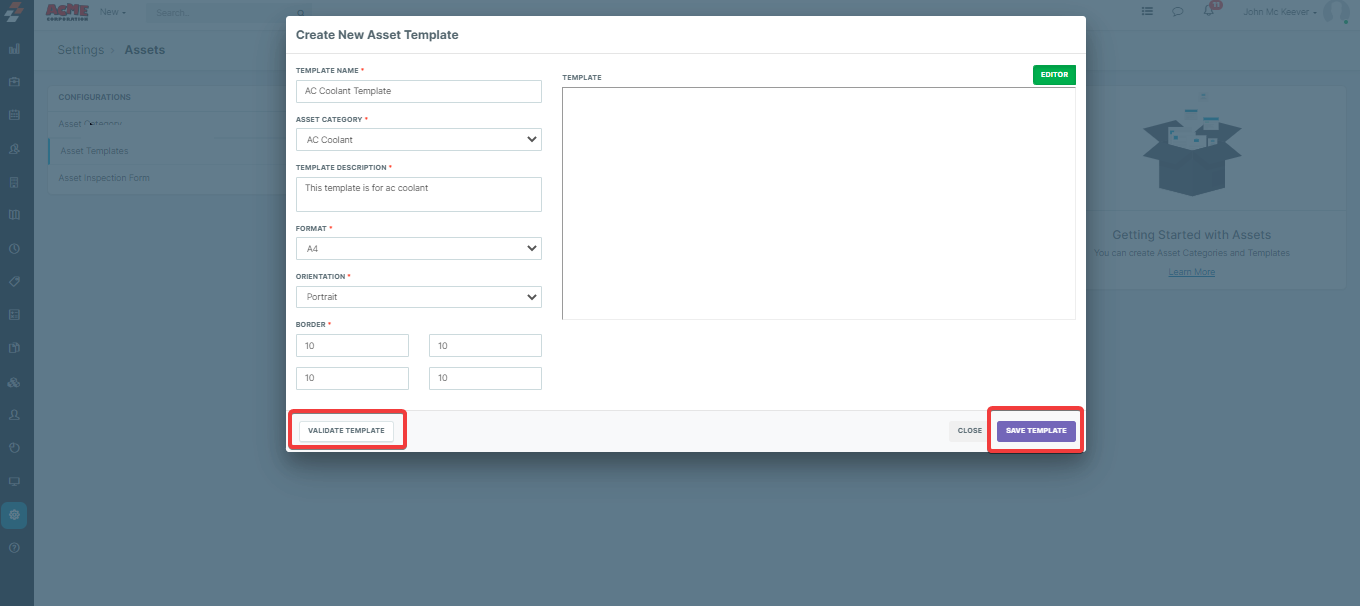
Task: Focus the bottom-right Border value field
Action: point(485,378)
